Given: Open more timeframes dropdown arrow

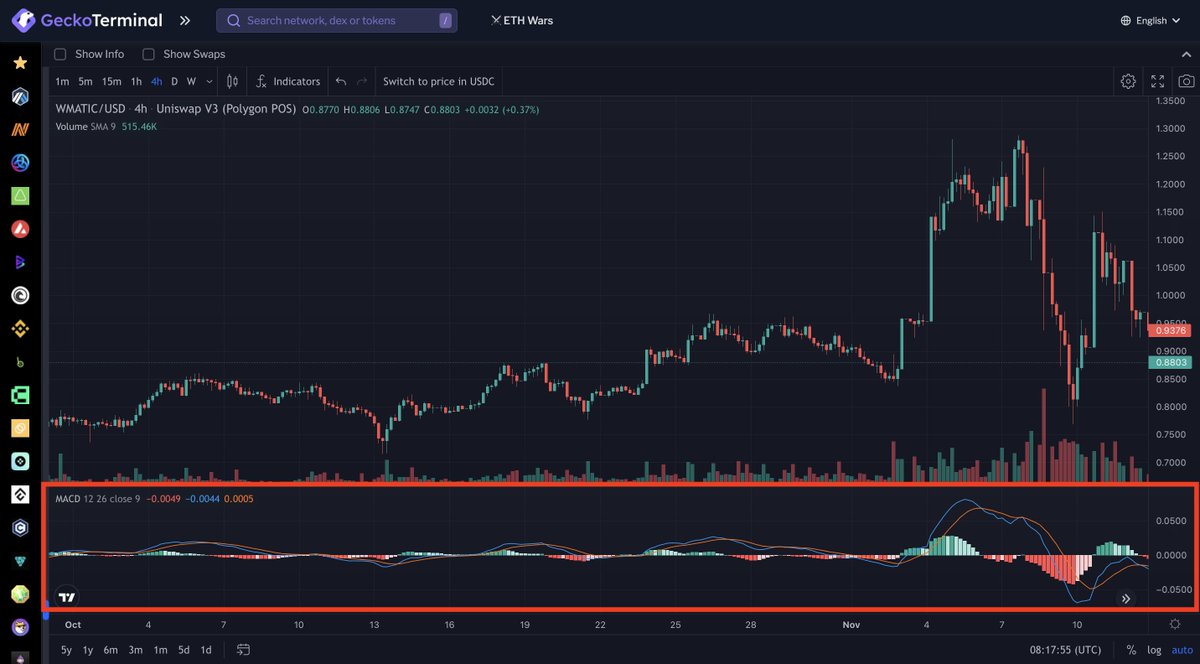Looking at the screenshot, I should pos(210,81).
